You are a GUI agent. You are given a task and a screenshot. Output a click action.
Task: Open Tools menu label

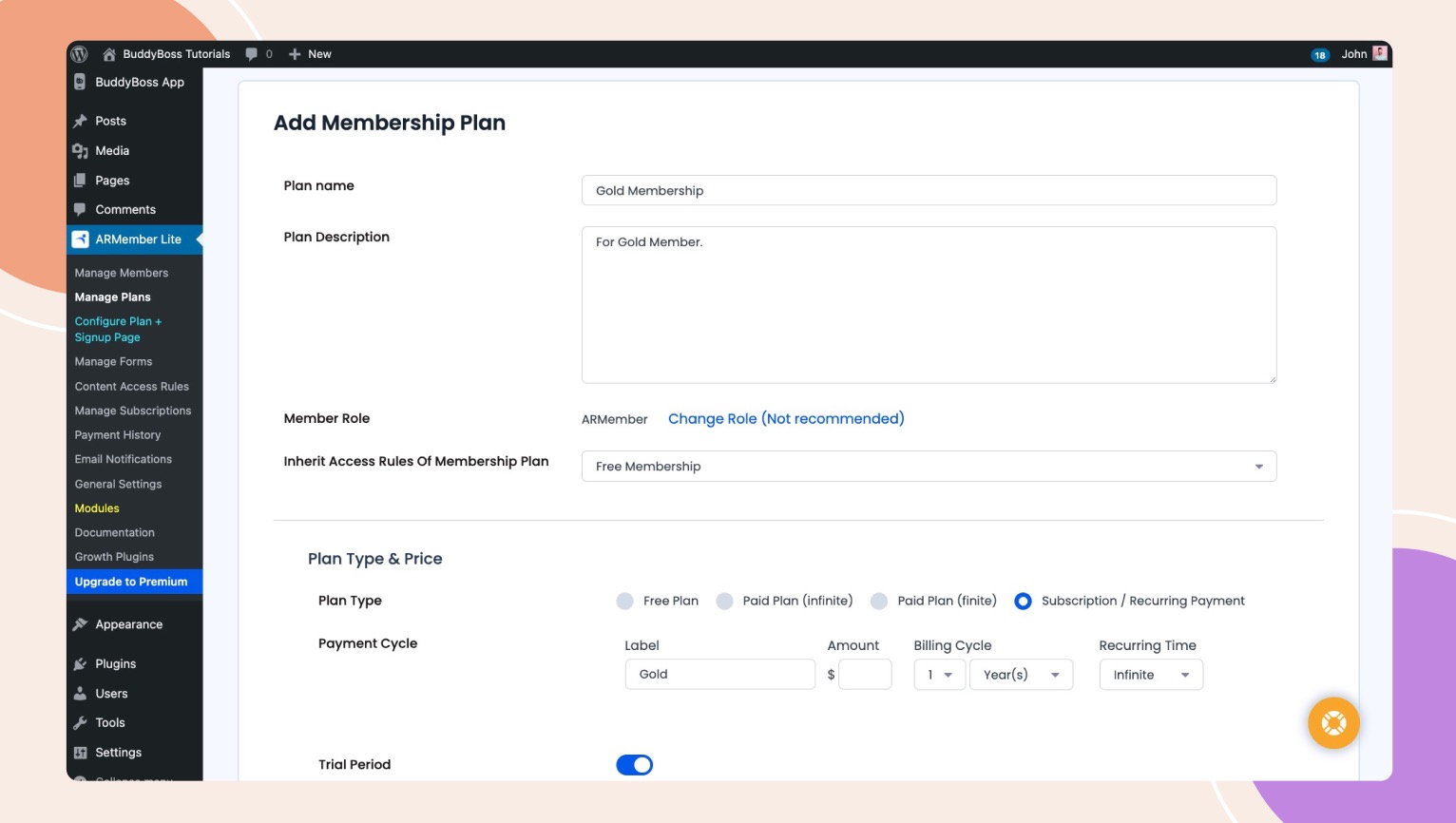(110, 723)
